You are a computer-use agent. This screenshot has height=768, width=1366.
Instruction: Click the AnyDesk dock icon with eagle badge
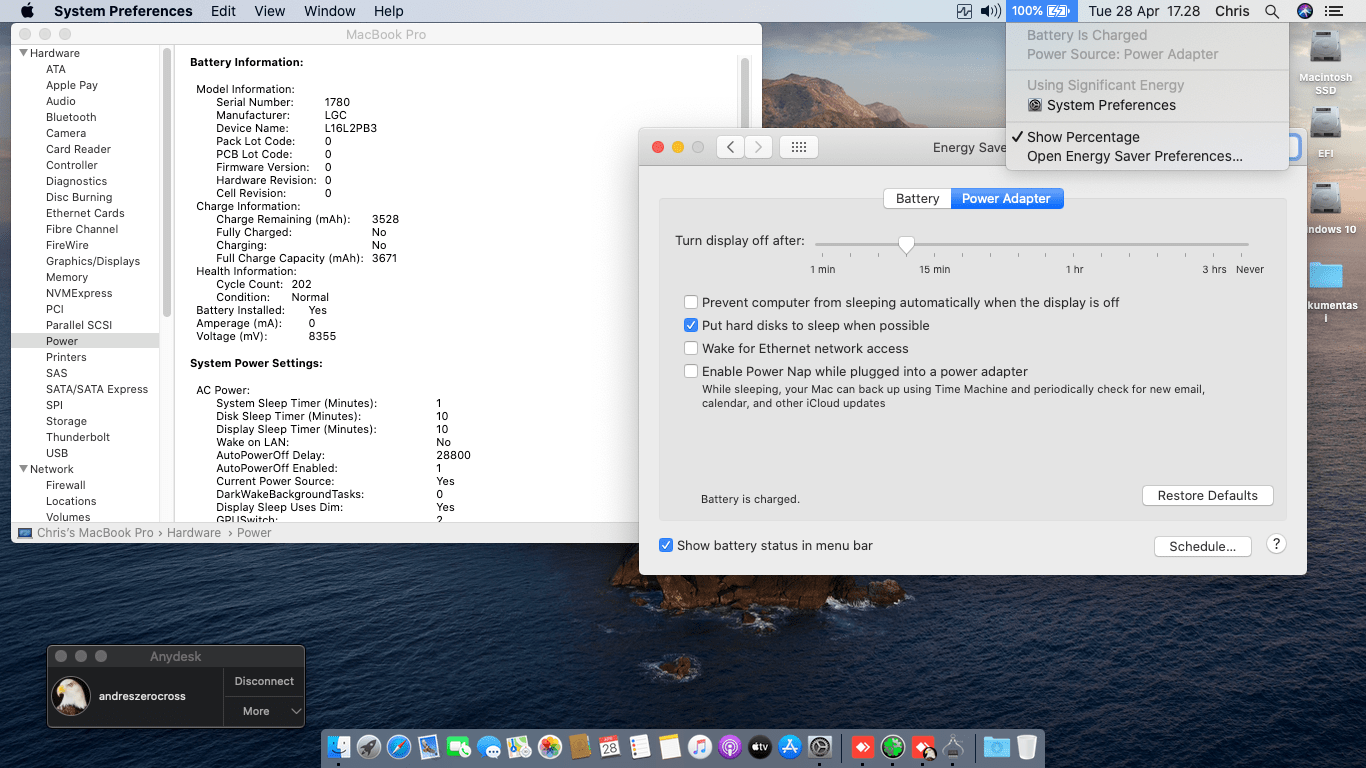(923, 746)
